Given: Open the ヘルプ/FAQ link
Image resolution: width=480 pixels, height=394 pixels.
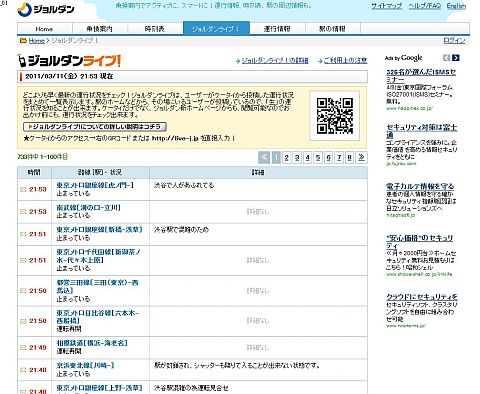Looking at the screenshot, I should coord(425,6).
